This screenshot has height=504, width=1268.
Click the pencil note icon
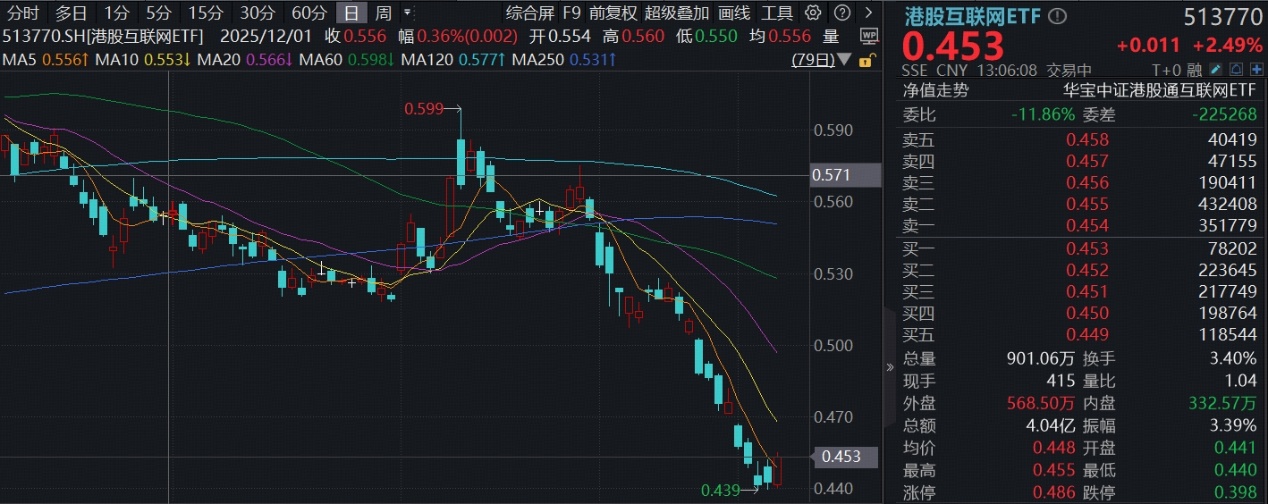(1215, 70)
